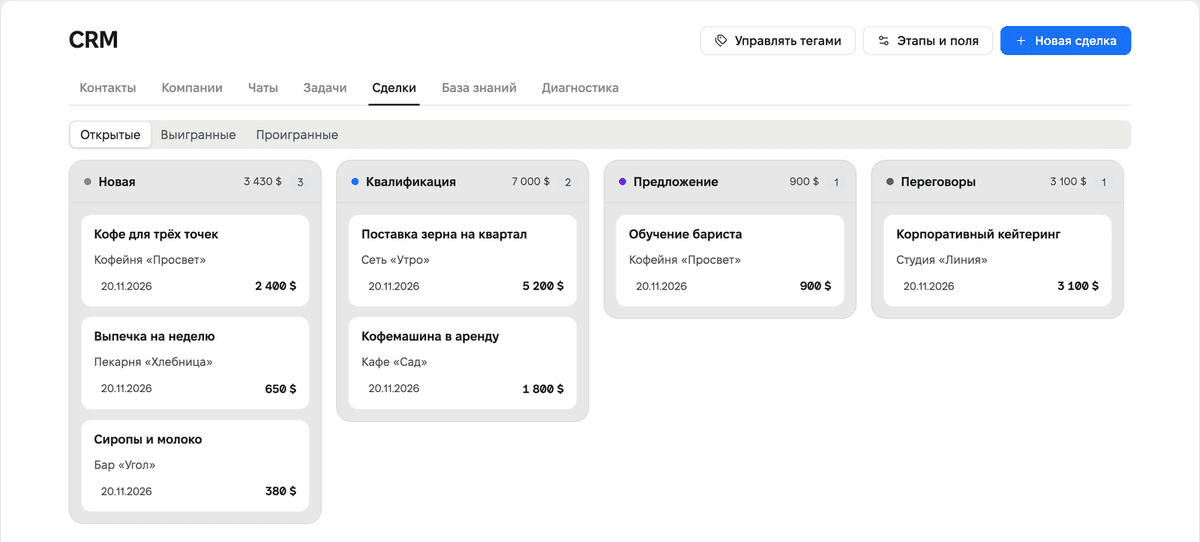Open the deal Обучение бариста
This screenshot has width=1200, height=542.
[730, 260]
